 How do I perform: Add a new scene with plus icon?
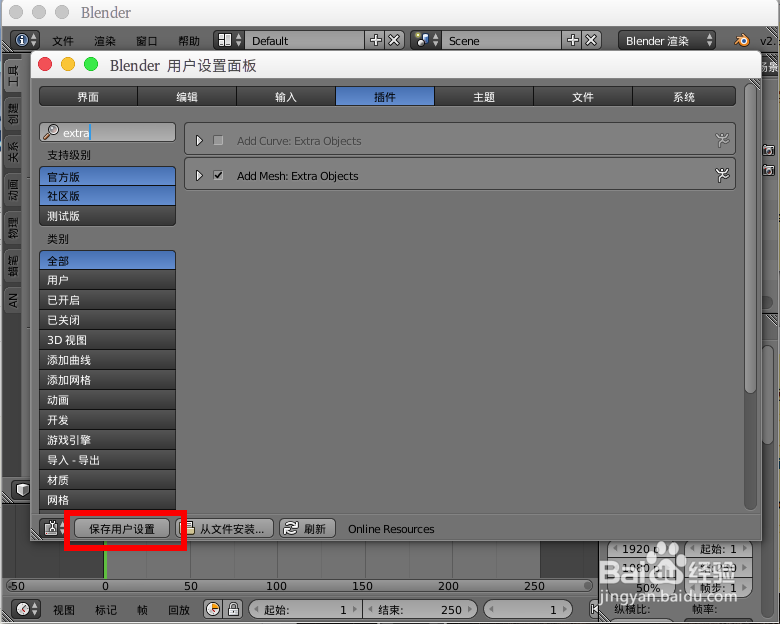573,40
